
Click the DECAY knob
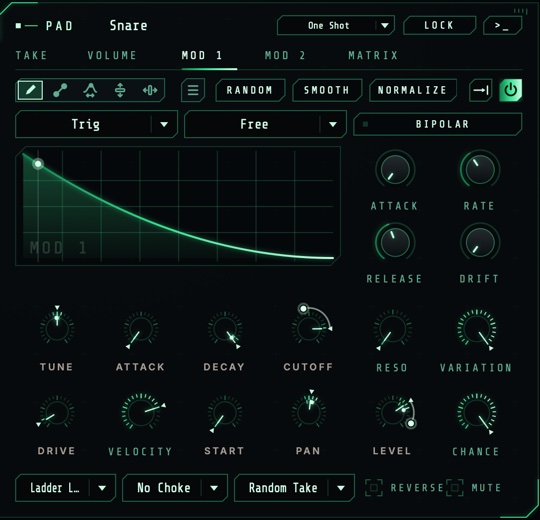pyautogui.click(x=225, y=329)
